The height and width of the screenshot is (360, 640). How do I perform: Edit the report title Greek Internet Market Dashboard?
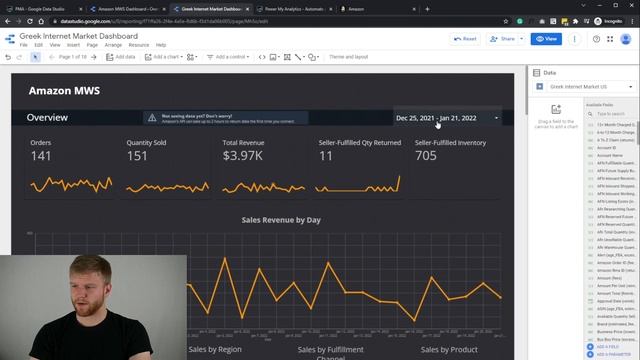pos(79,36)
